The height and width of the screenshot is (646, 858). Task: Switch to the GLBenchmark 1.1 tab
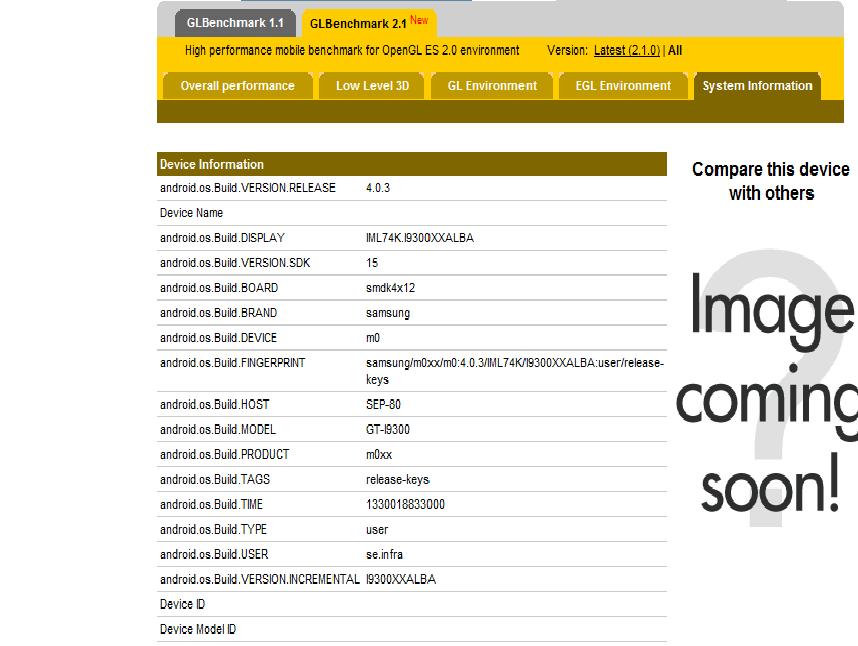235,23
